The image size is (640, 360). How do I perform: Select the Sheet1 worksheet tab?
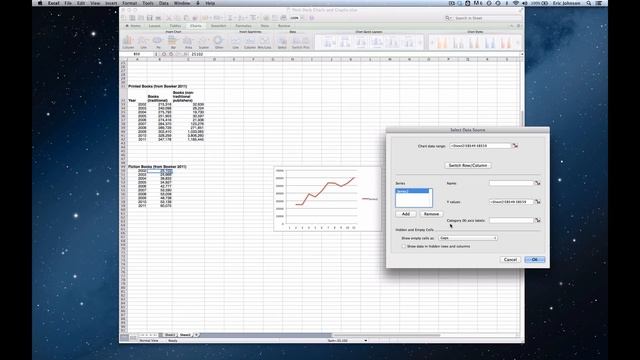(169, 335)
